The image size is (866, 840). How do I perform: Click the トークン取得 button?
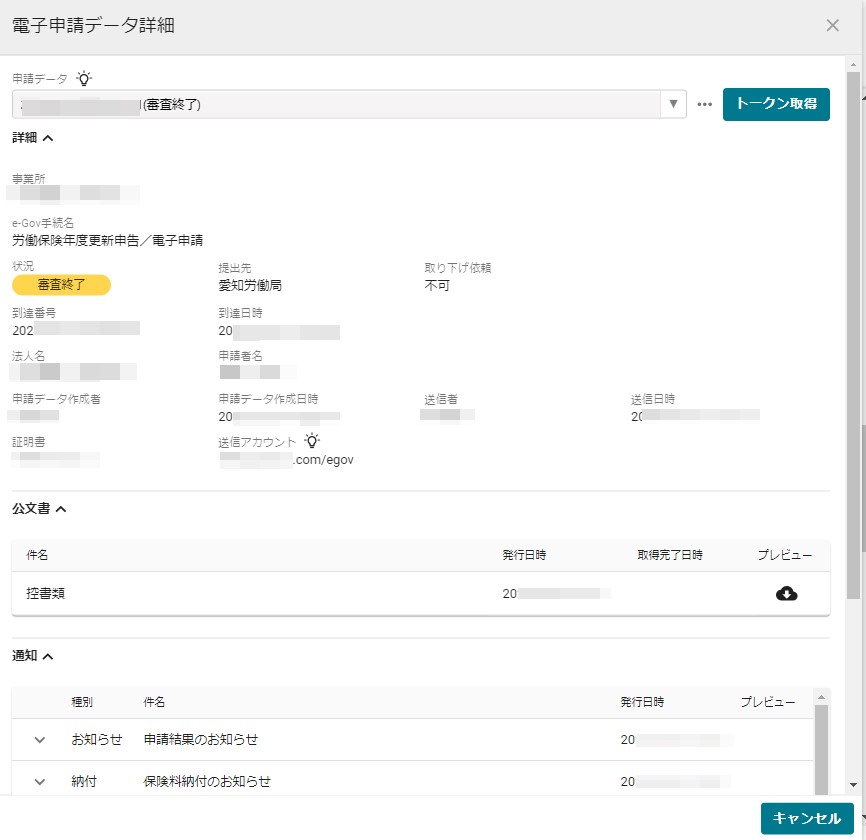tap(776, 104)
